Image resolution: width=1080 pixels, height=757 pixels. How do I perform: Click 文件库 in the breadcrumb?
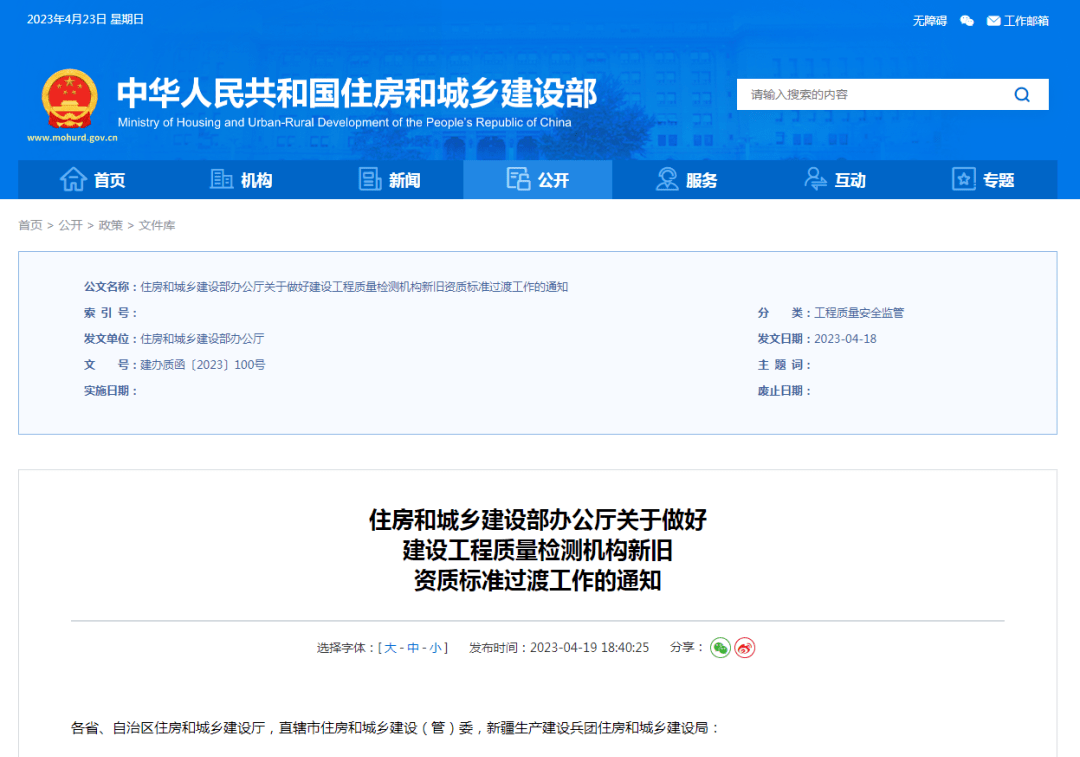point(157,226)
